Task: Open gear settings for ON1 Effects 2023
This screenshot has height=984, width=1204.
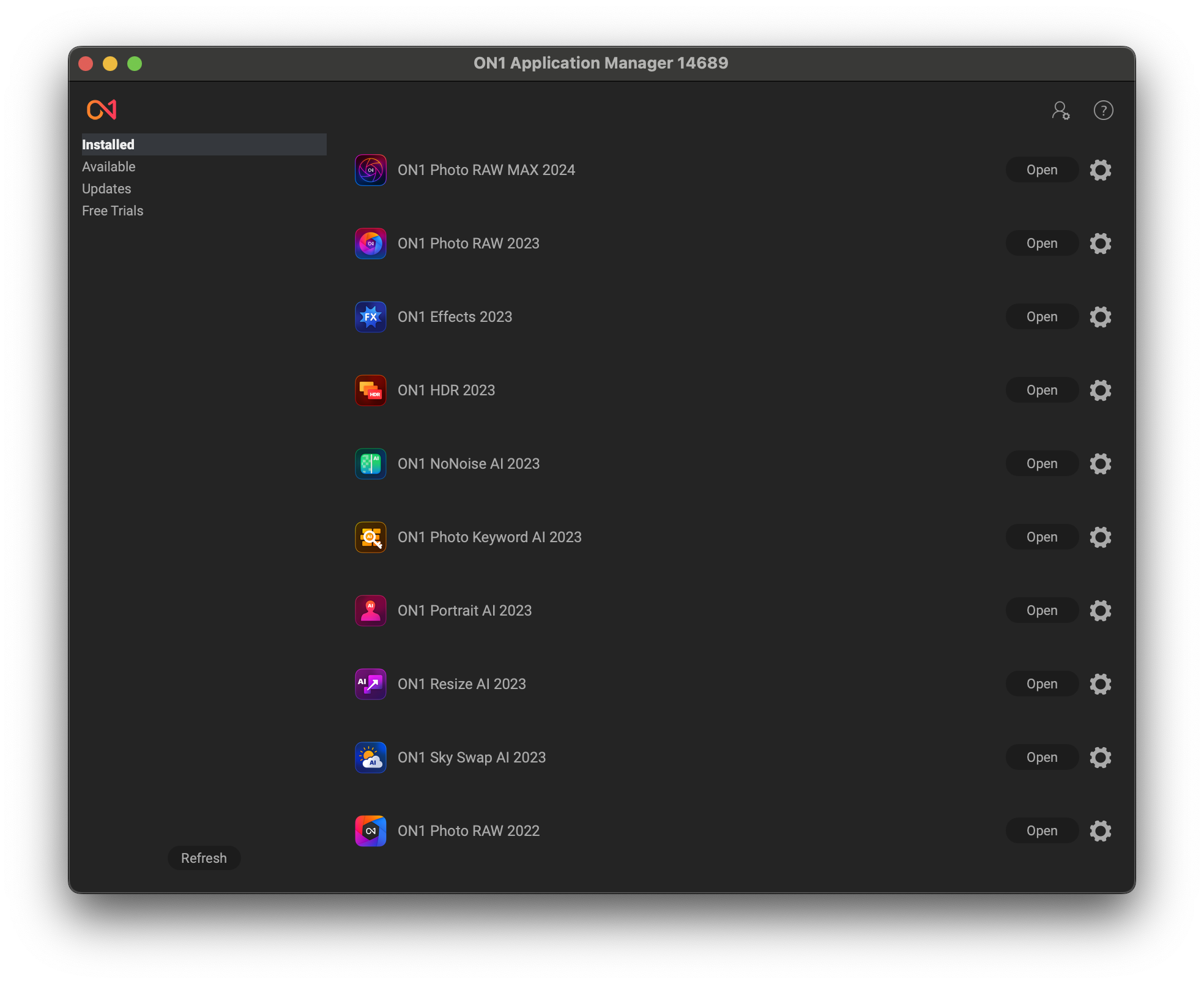Action: click(x=1101, y=317)
